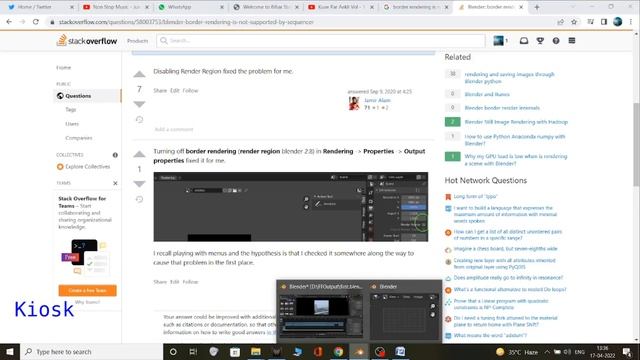The height and width of the screenshot is (360, 640).
Task: Downvote the answer with score 7
Action: pyautogui.click(x=139, y=104)
